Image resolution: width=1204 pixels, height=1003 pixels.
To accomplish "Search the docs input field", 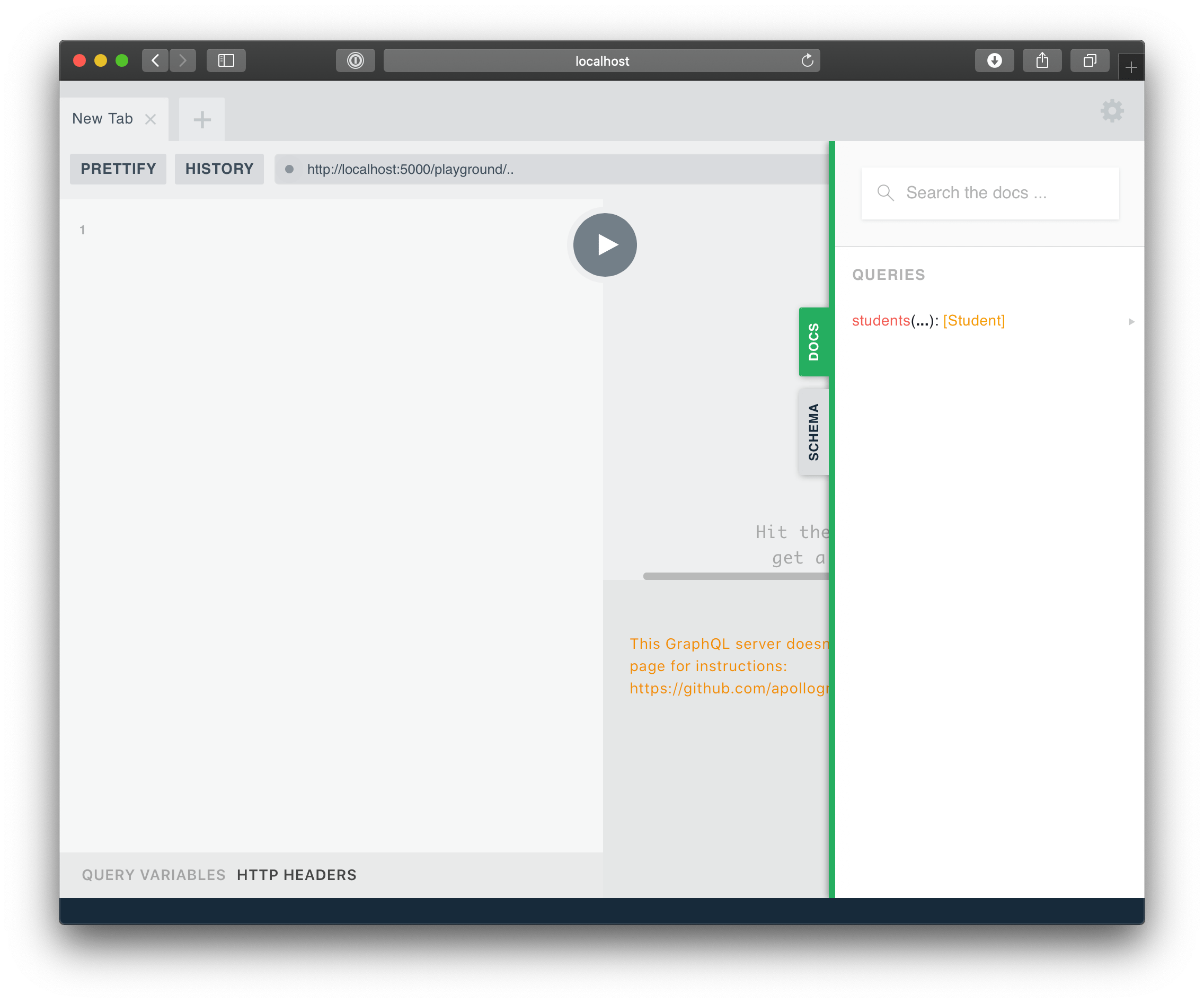I will pyautogui.click(x=991, y=193).
